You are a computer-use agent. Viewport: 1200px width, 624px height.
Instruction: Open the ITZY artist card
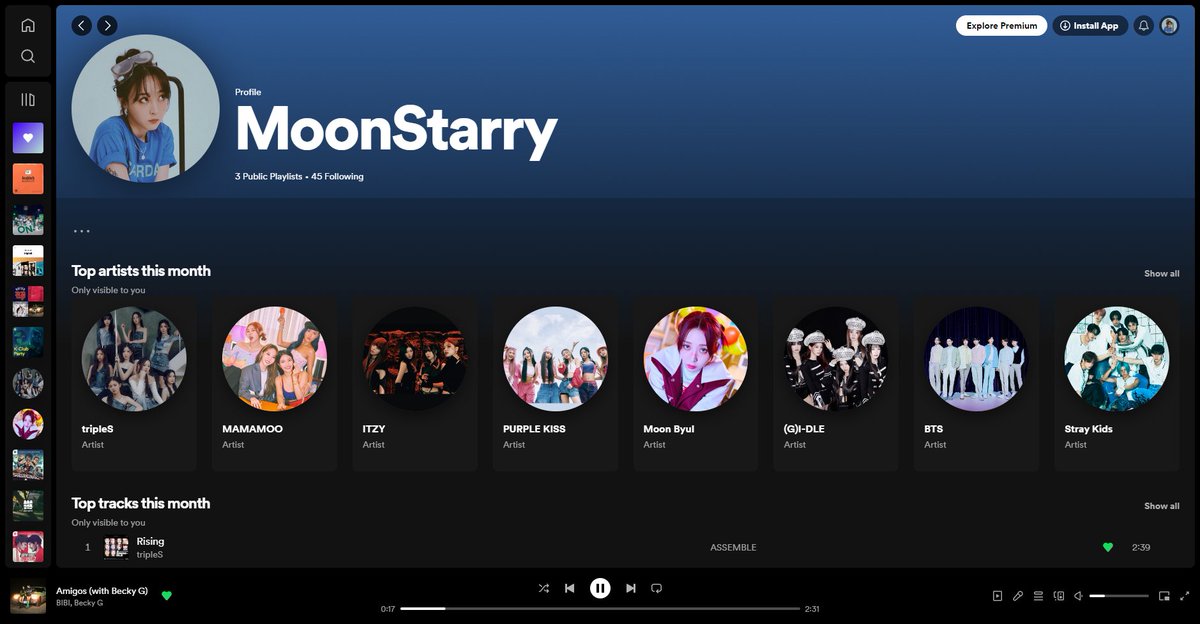pyautogui.click(x=415, y=383)
